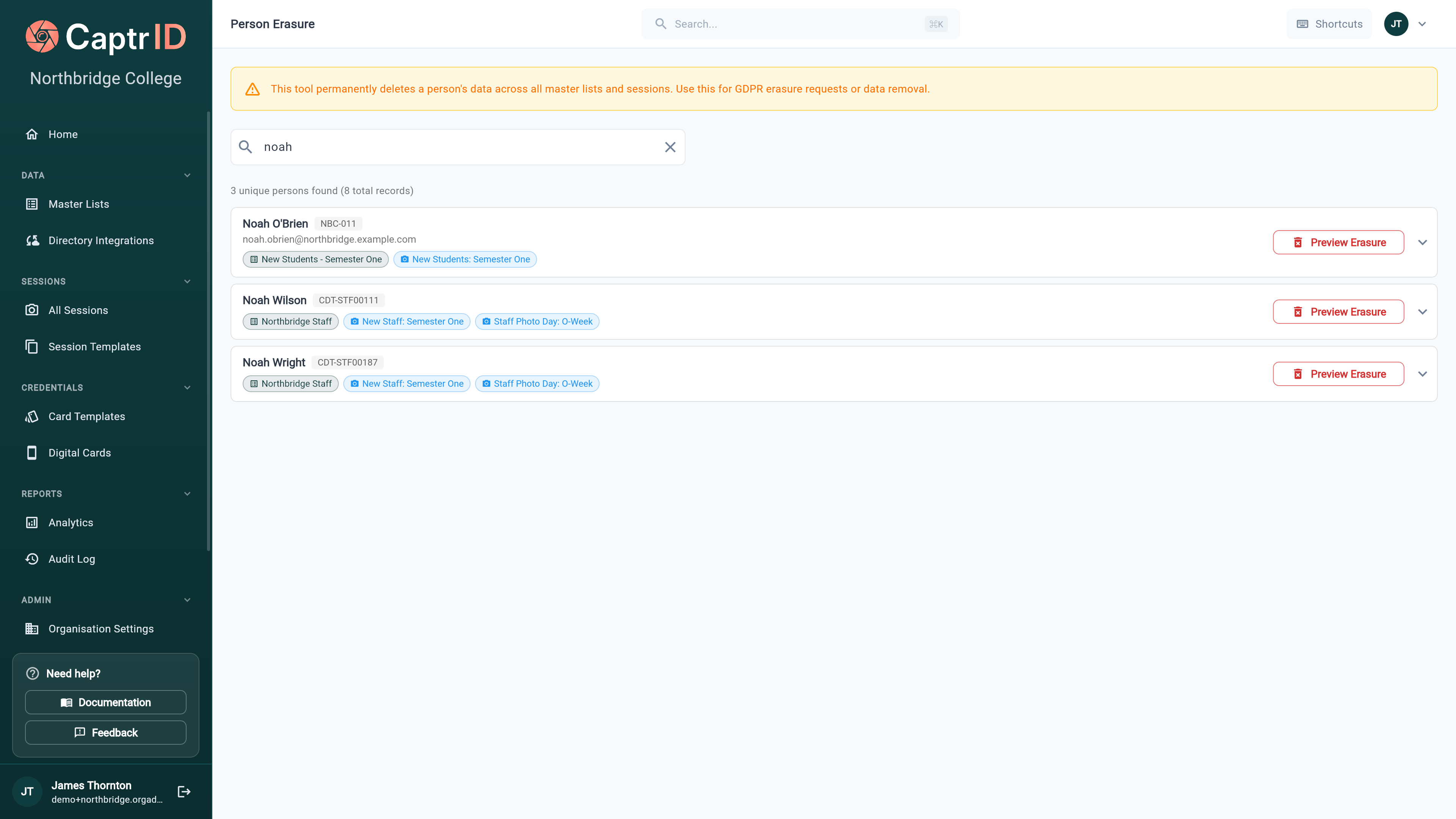The image size is (1456, 819).
Task: Click the JT avatar in the sidebar footer
Action: [27, 791]
